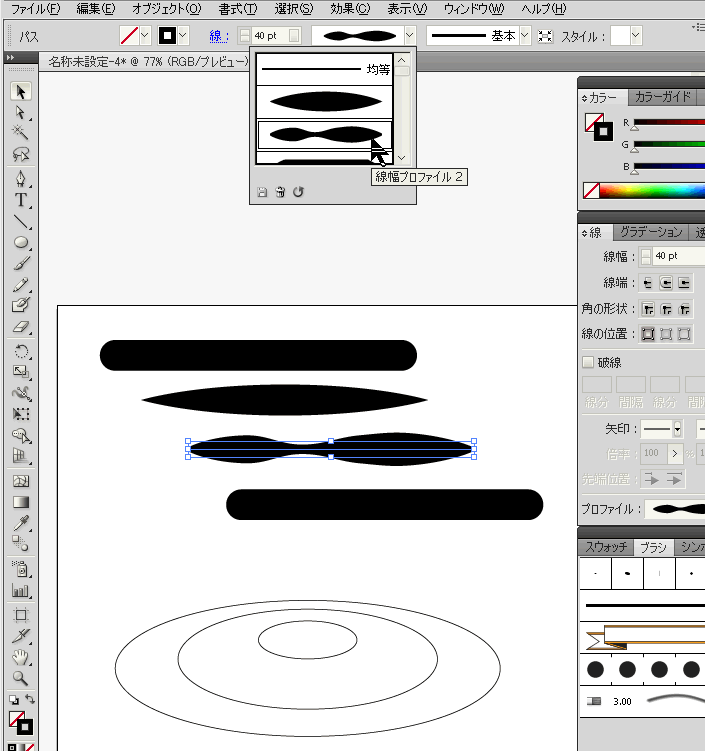The image size is (705, 751).
Task: Open stroke color dropdown in control bar
Action: pos(183,35)
